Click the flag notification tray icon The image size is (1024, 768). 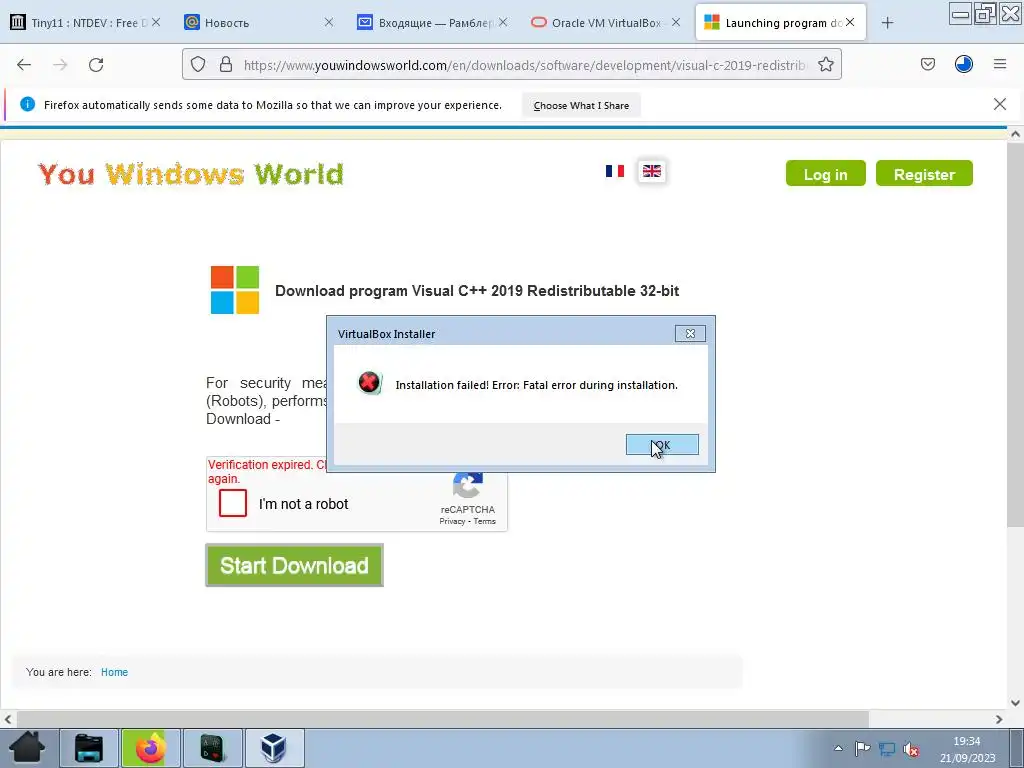tap(862, 748)
